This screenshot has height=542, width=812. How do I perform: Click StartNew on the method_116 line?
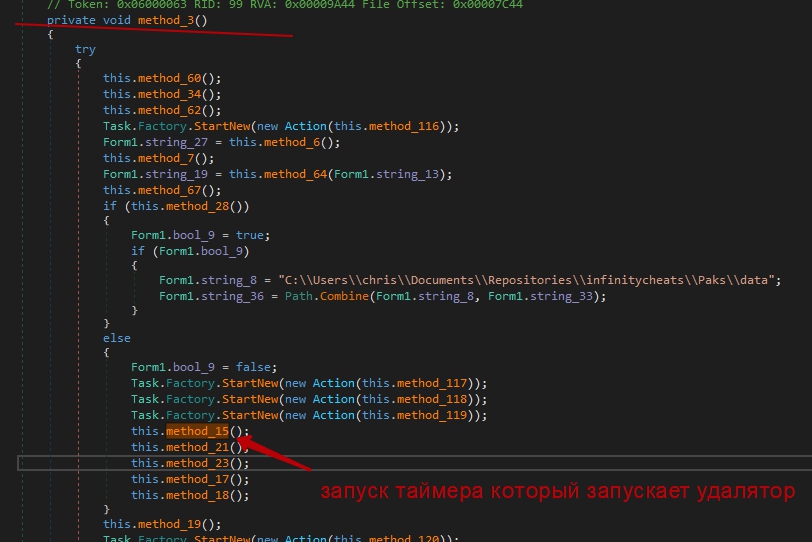(x=222, y=126)
